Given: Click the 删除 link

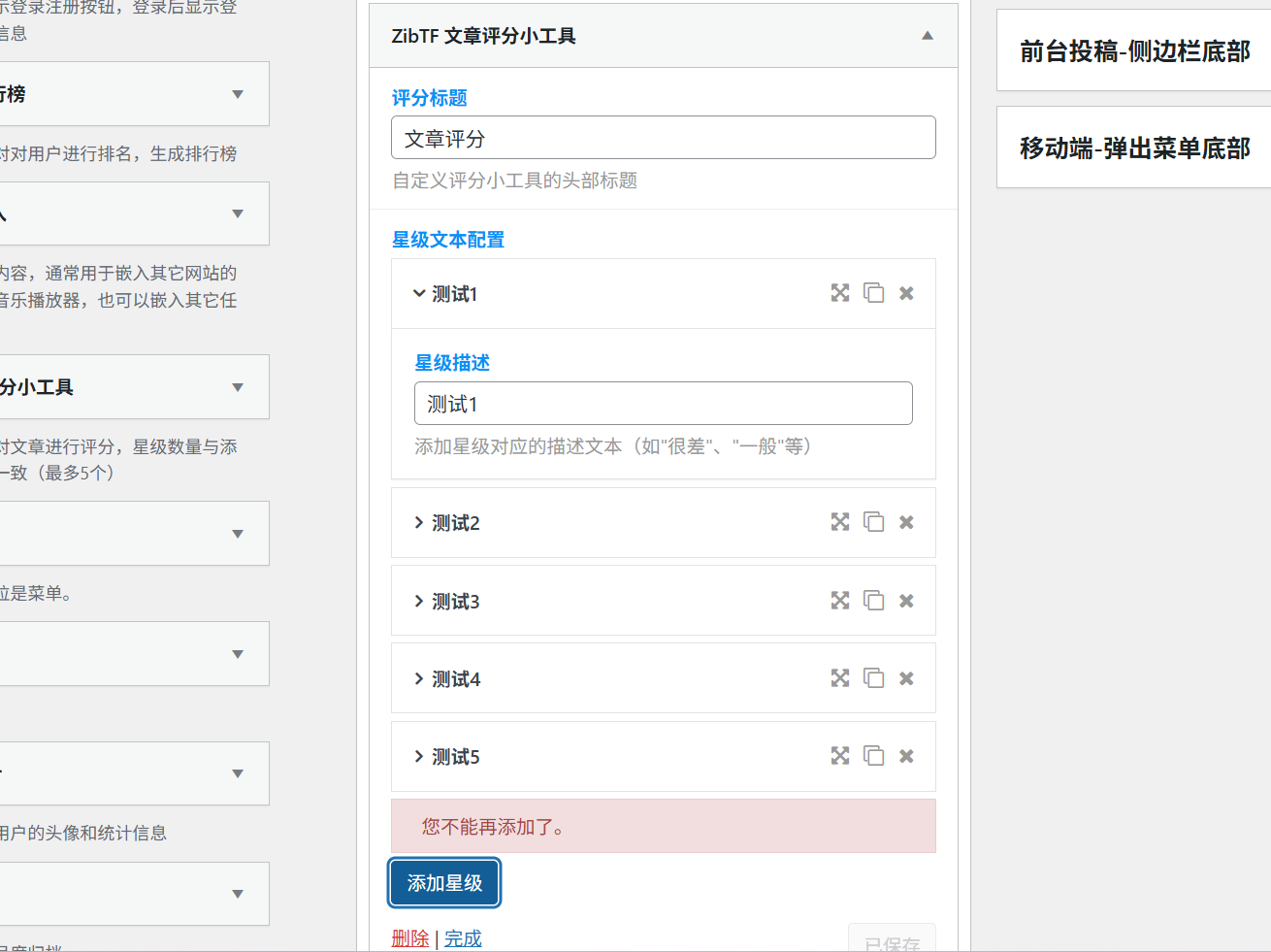Looking at the screenshot, I should [x=409, y=938].
